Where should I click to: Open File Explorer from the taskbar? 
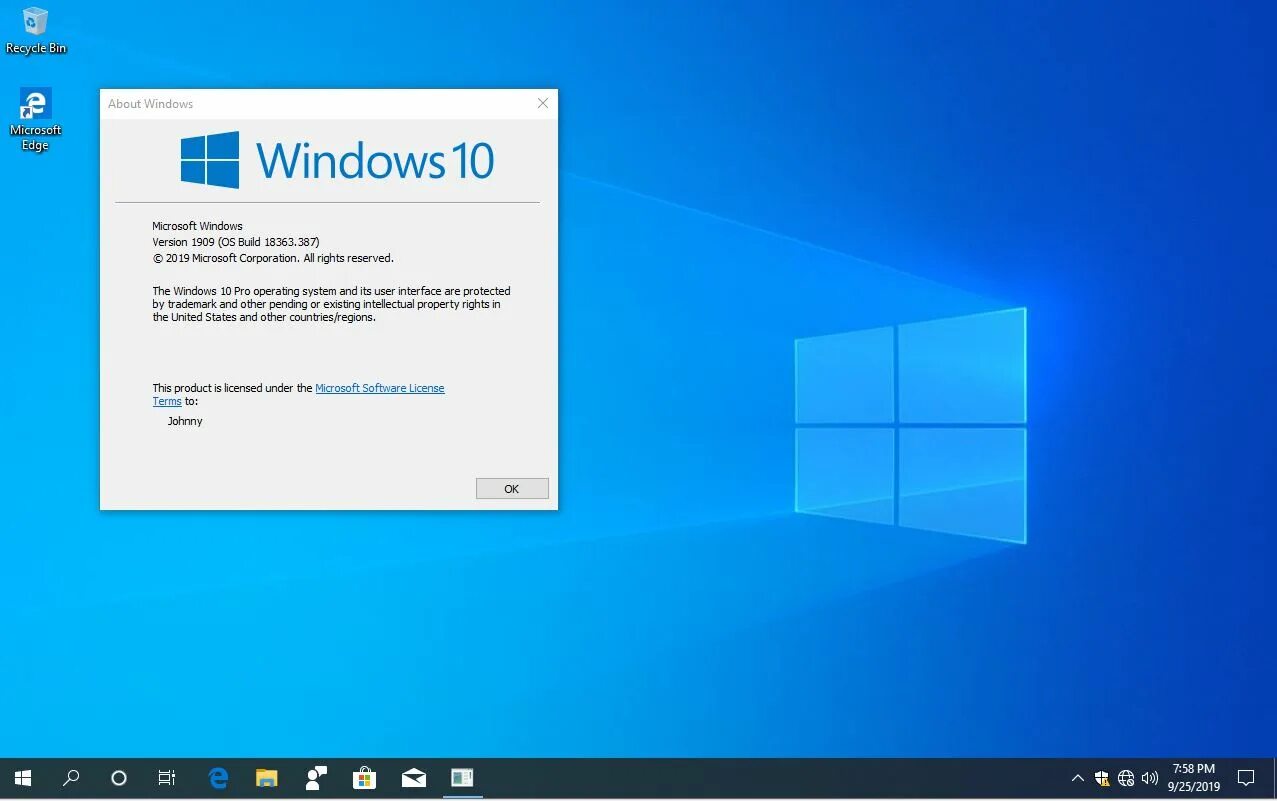[x=267, y=778]
